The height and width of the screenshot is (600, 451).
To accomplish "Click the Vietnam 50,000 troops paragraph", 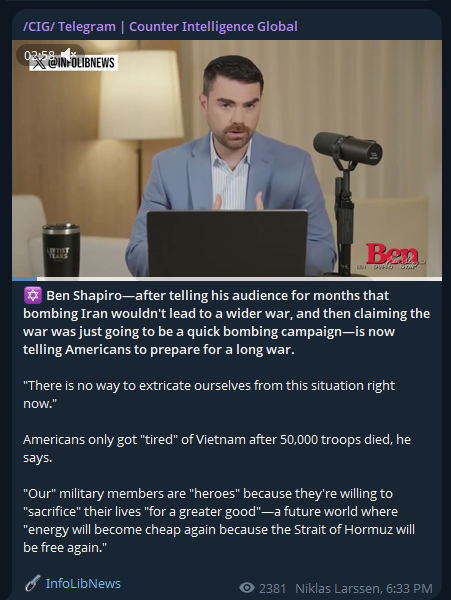I will point(217,448).
